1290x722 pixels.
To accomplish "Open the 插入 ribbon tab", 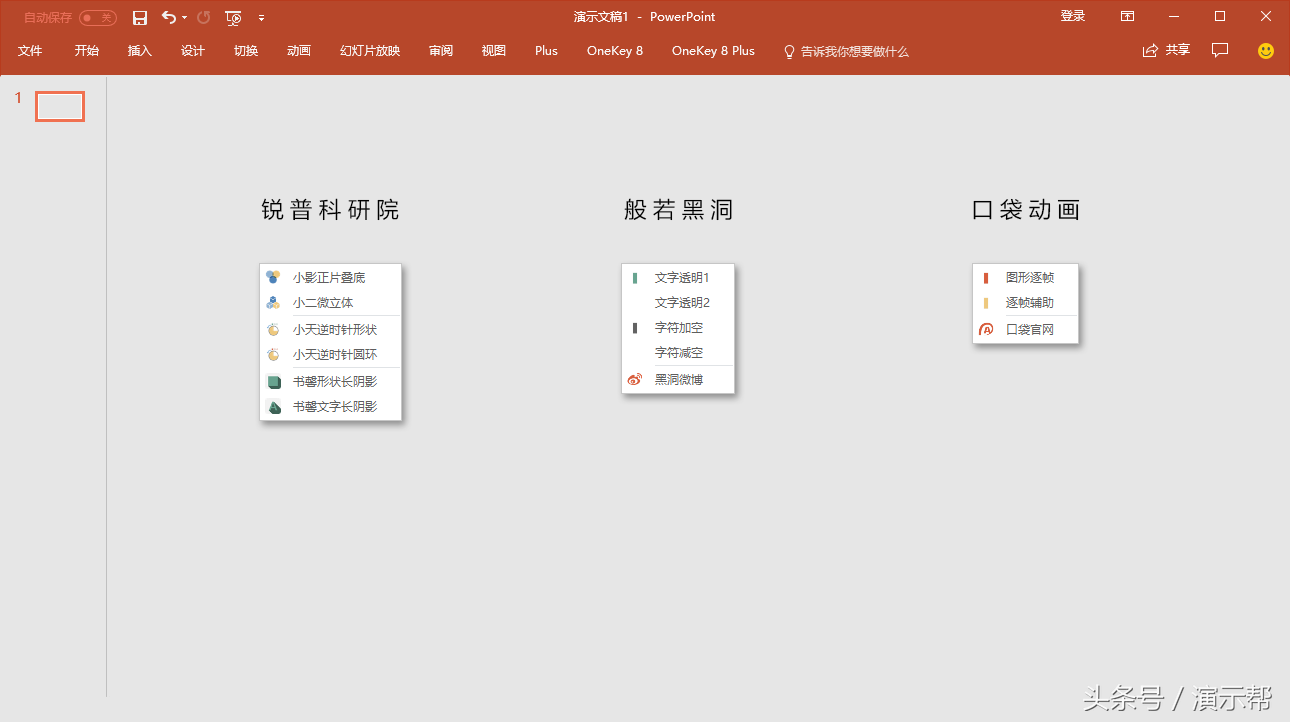I will (140, 51).
